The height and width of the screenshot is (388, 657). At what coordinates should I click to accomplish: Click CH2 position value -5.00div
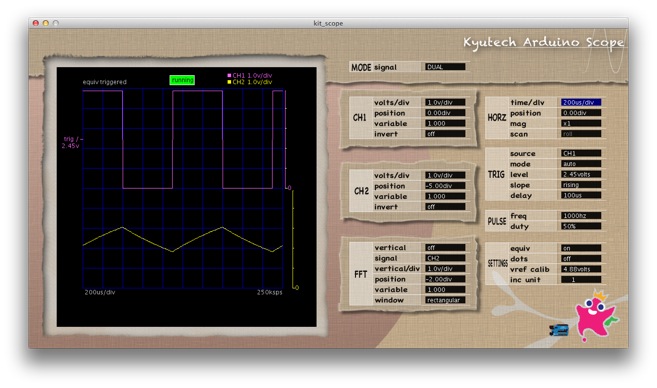[445, 186]
